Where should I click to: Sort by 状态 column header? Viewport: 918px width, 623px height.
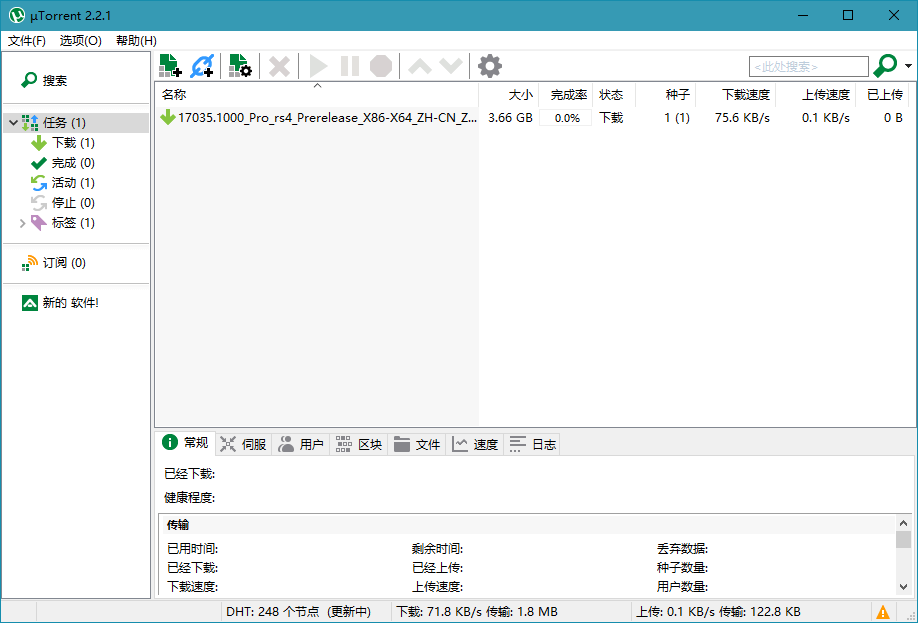click(614, 95)
